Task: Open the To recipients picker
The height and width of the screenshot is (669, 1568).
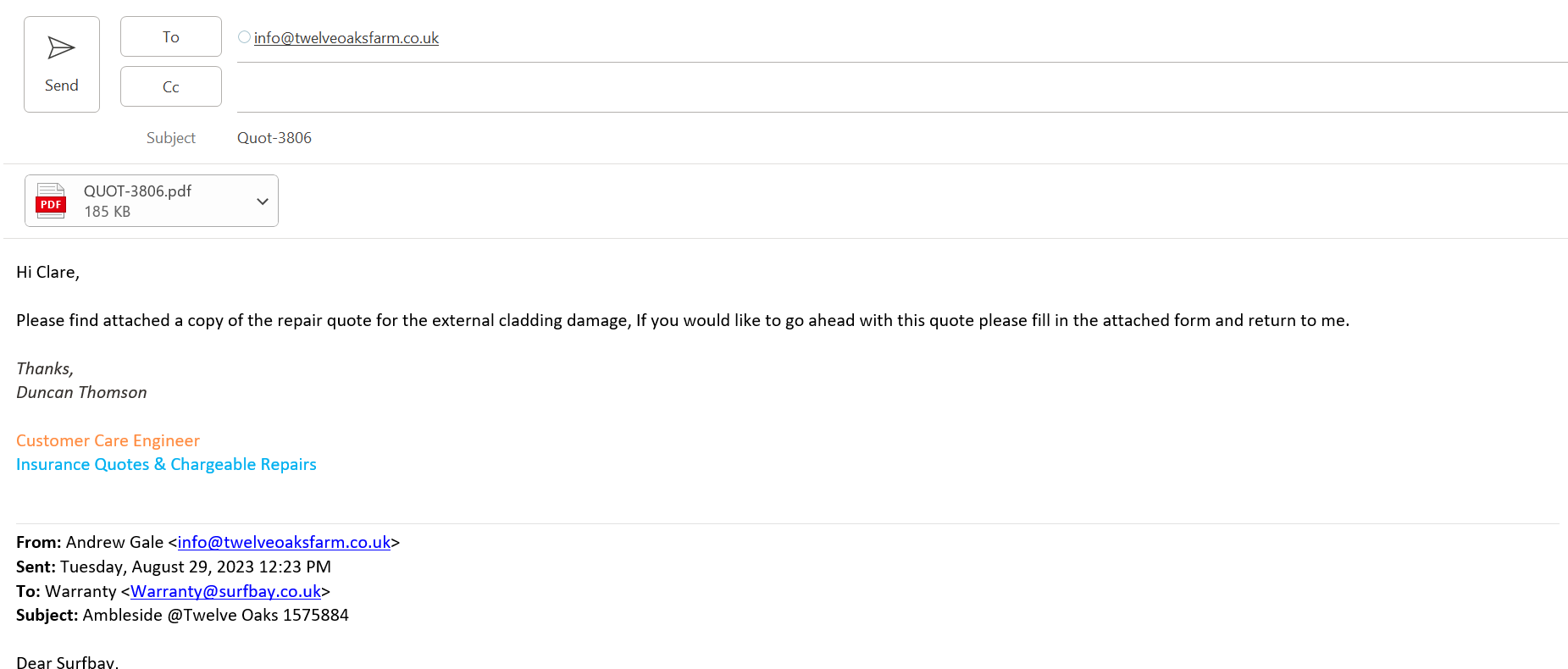Action: click(170, 36)
